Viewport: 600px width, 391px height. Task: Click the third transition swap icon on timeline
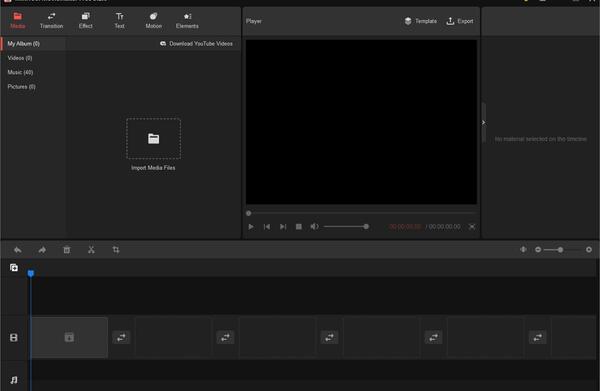(x=329, y=337)
